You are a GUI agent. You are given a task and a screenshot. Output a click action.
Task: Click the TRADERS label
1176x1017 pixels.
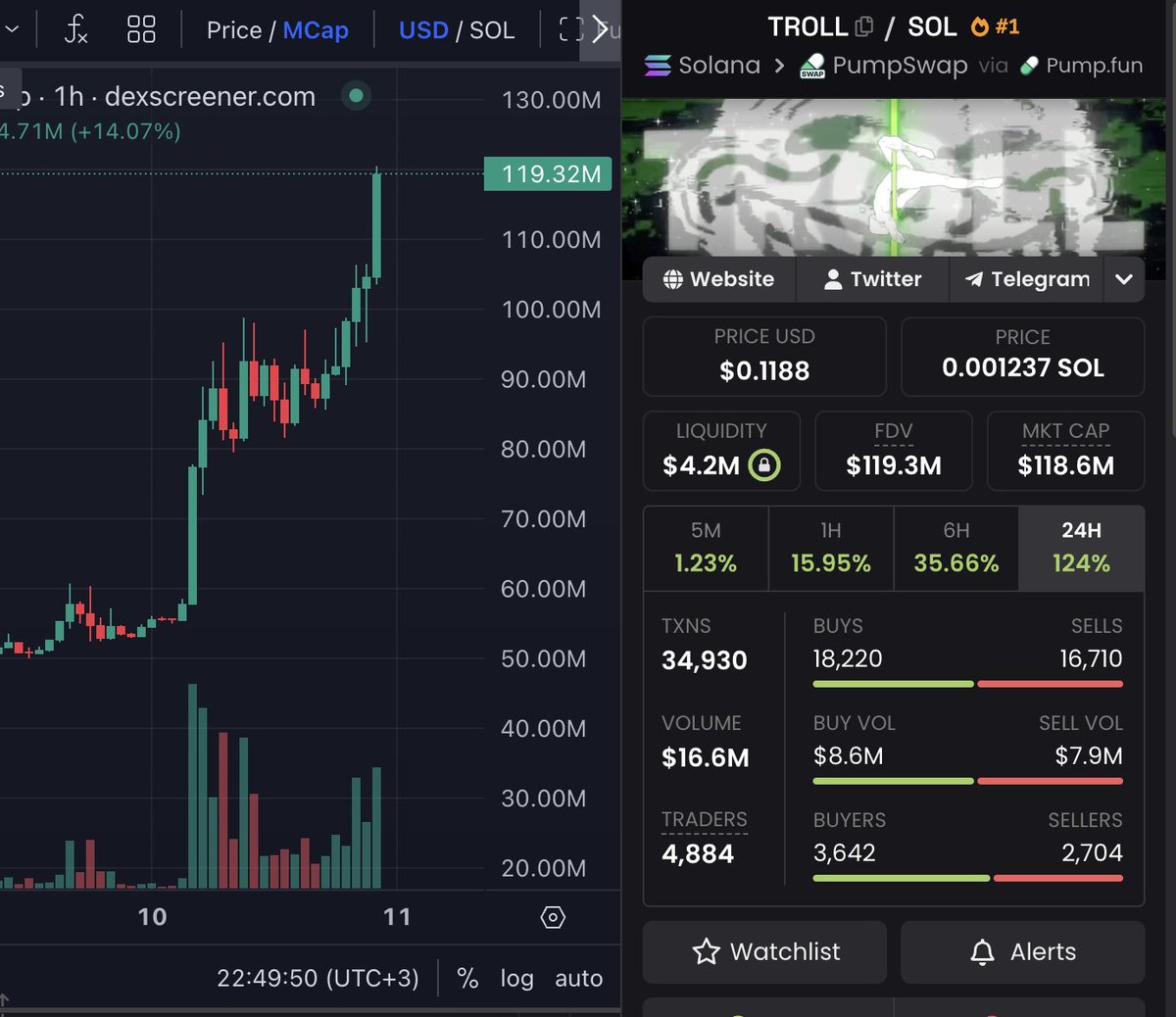coord(705,819)
